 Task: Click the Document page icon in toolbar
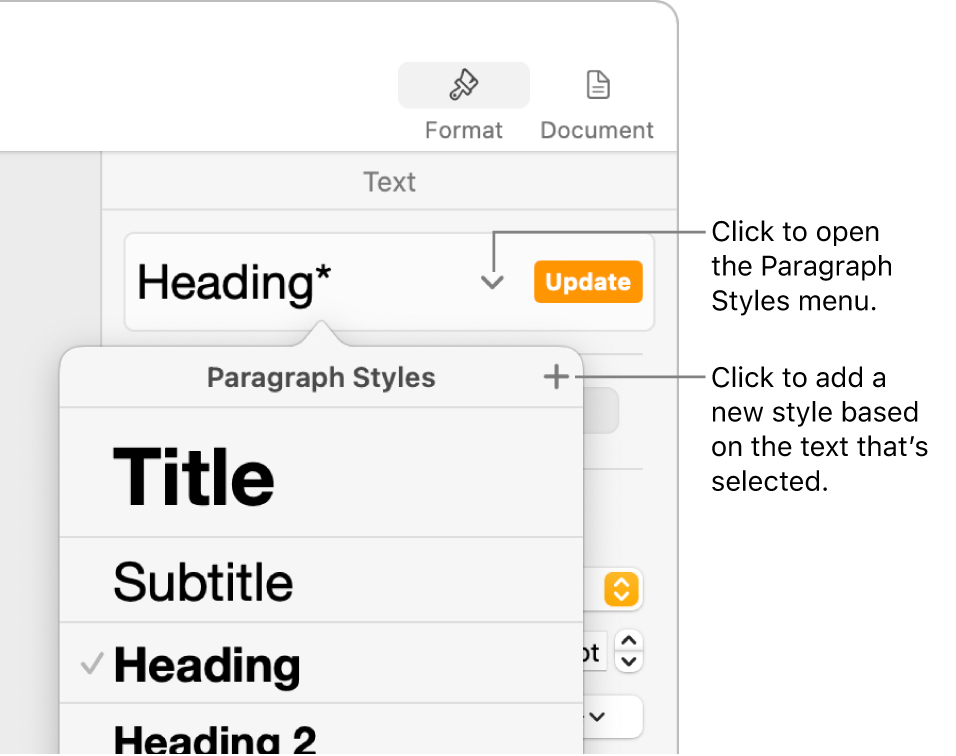pos(597,86)
